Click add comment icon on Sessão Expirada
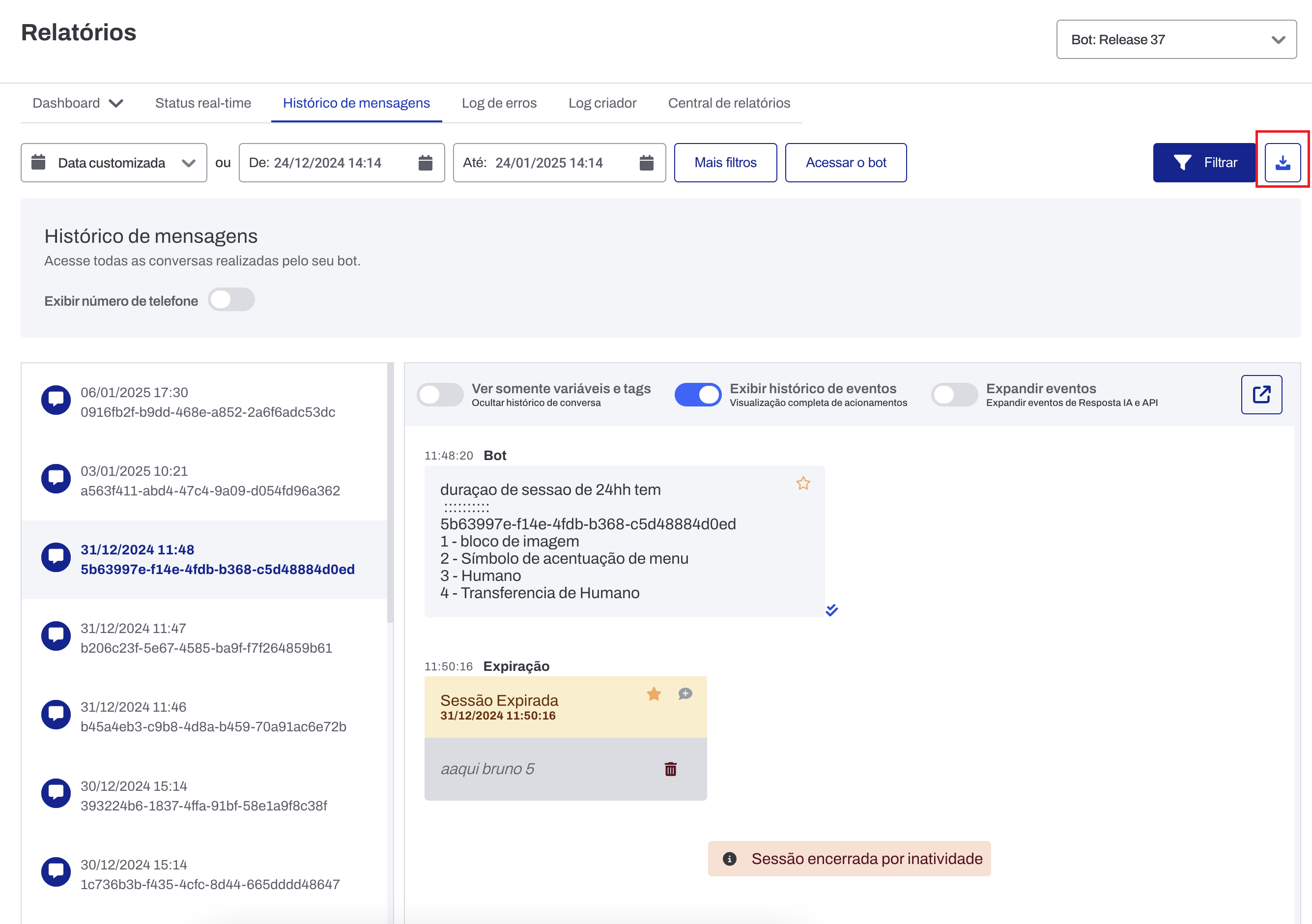This screenshot has height=924, width=1312. point(685,693)
